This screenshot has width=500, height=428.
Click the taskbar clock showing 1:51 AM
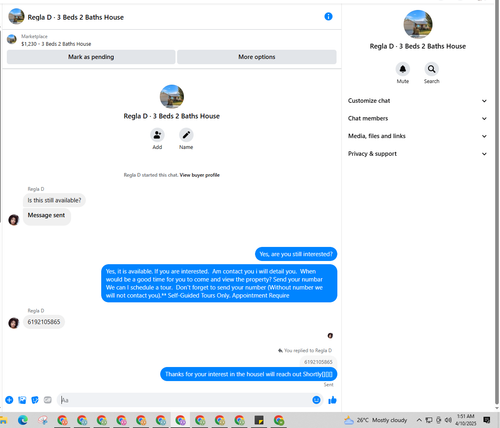[x=466, y=420]
